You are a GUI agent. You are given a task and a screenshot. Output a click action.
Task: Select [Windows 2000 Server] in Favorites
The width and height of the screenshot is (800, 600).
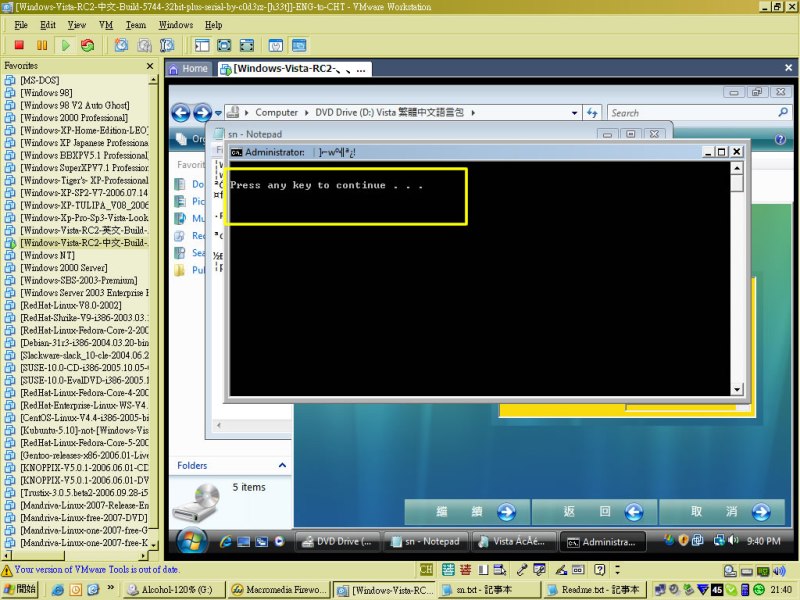pos(64,267)
